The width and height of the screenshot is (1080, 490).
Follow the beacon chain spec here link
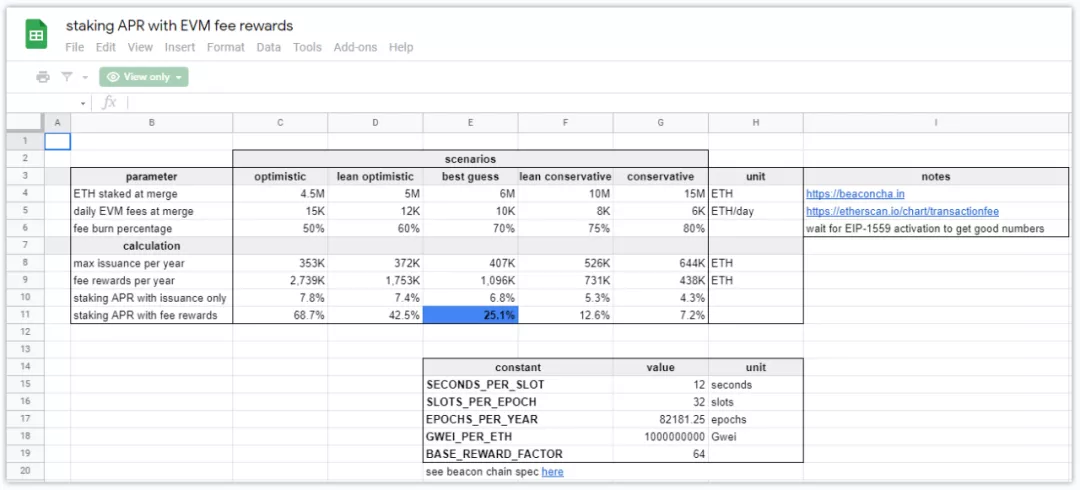(552, 471)
